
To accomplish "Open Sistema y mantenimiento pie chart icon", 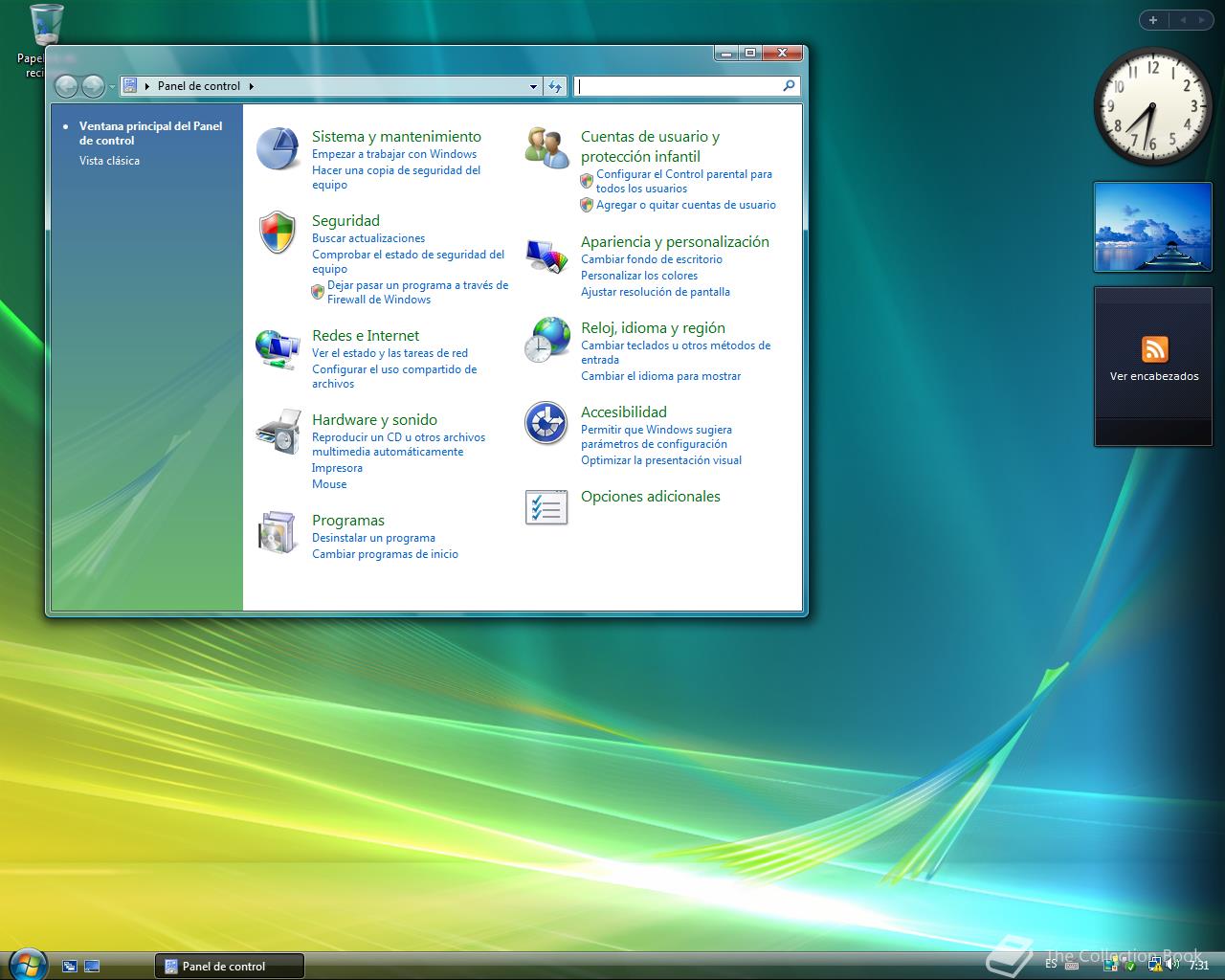I will pos(278,148).
